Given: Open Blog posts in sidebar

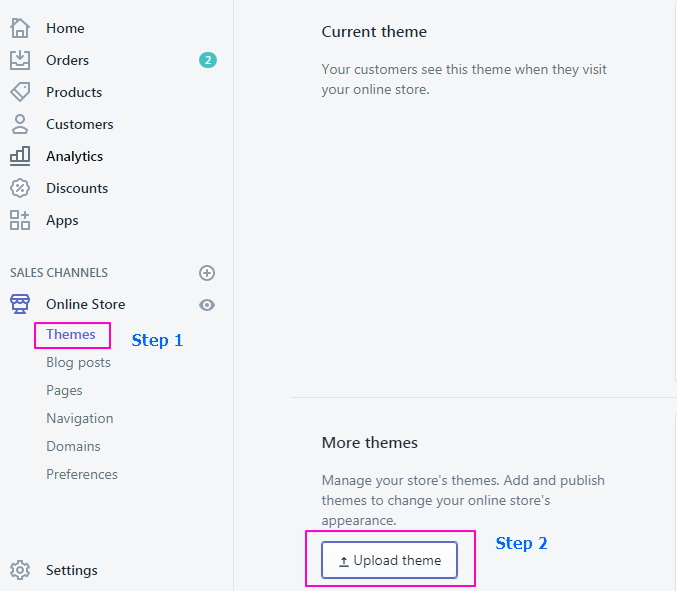Looking at the screenshot, I should click(x=78, y=362).
